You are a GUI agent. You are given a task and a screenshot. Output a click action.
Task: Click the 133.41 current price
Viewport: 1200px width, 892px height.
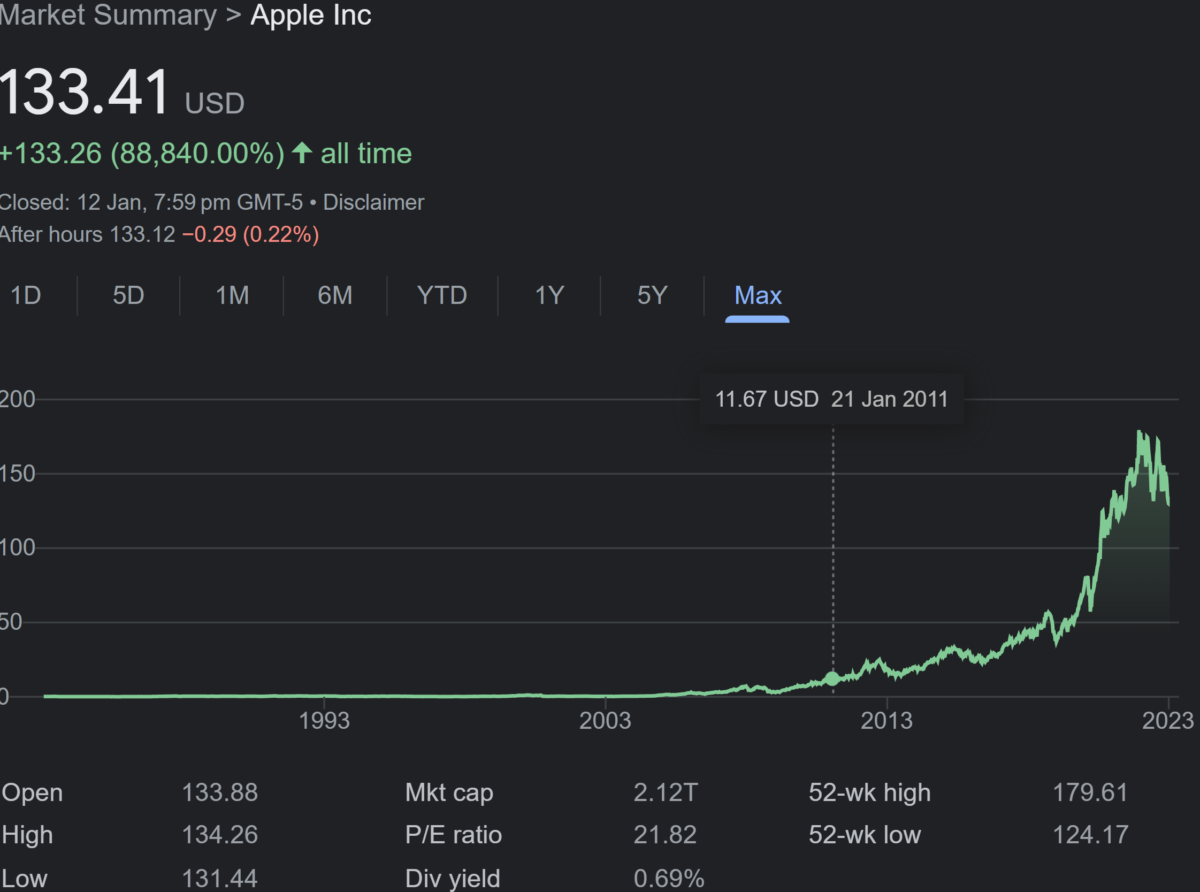[85, 93]
